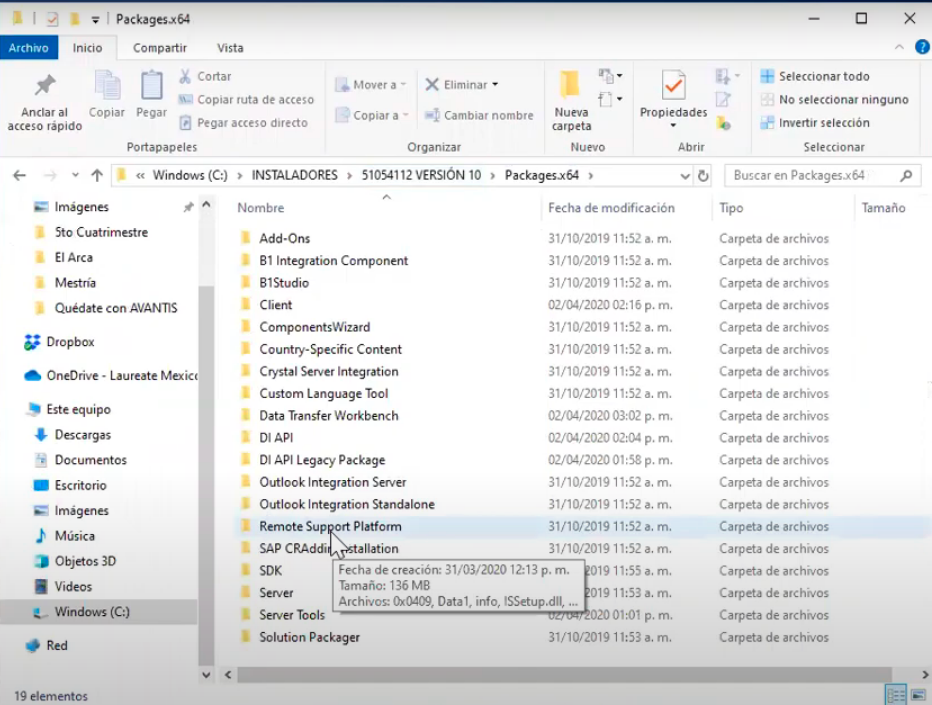Switch to the Compartir ribbon tab

pyautogui.click(x=159, y=48)
